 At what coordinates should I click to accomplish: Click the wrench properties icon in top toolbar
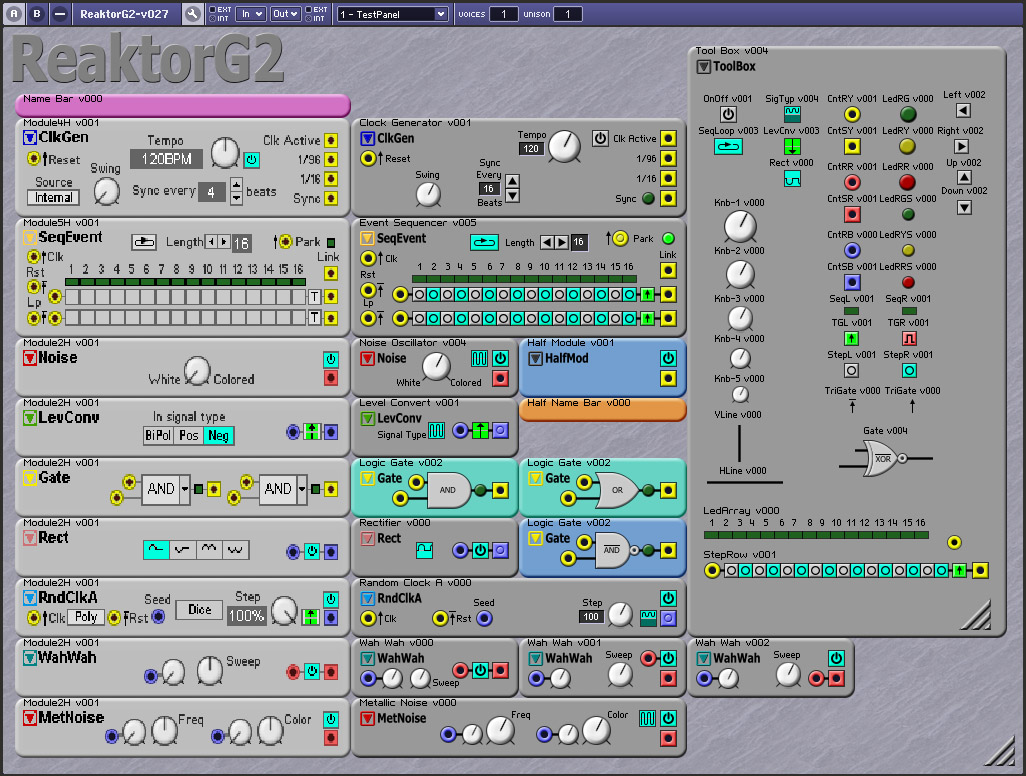(193, 14)
